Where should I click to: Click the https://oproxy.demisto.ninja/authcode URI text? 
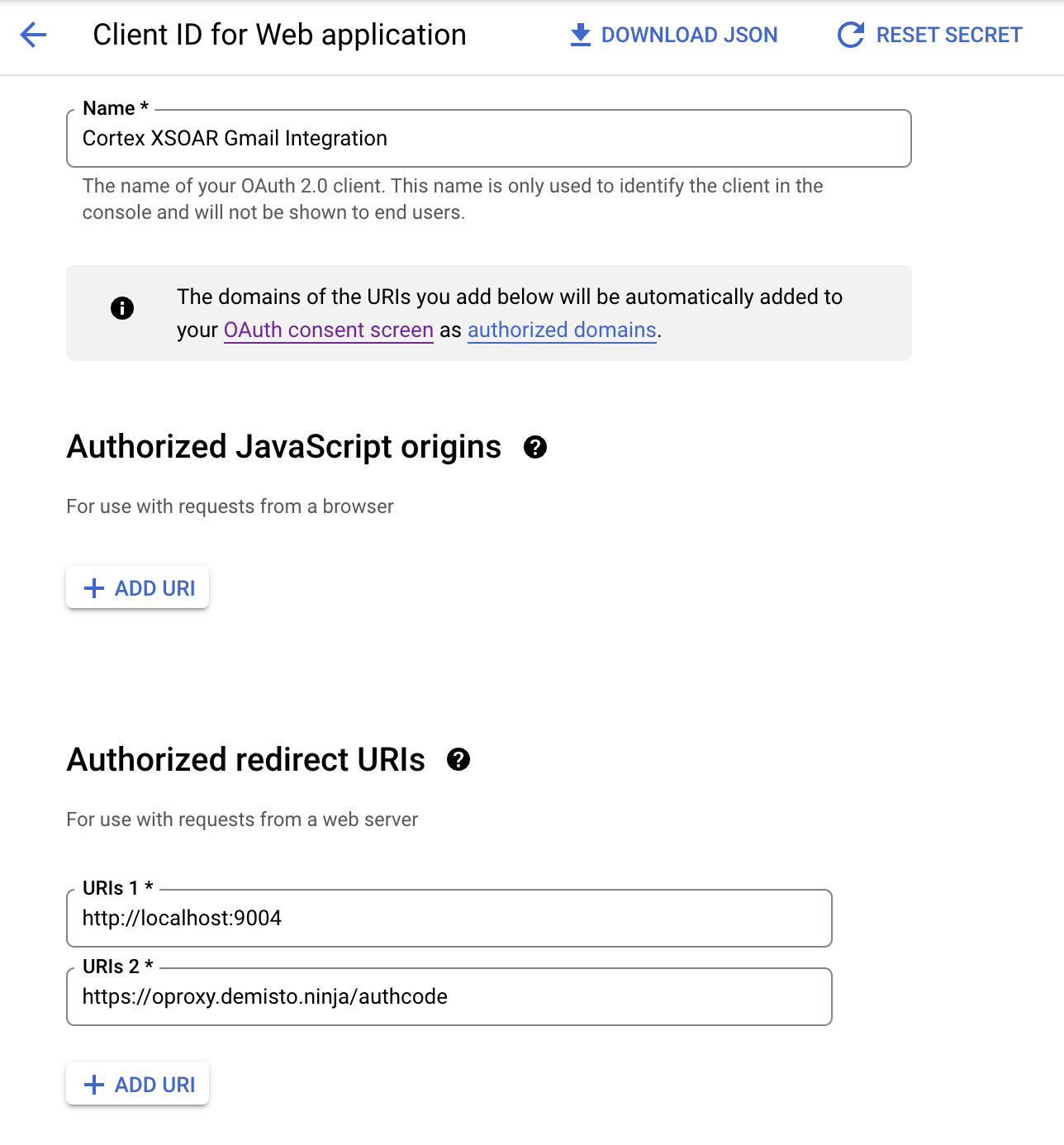pyautogui.click(x=264, y=997)
